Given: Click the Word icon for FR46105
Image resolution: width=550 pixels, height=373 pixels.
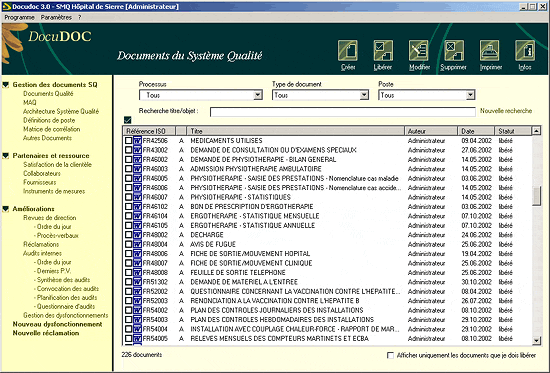Looking at the screenshot, I should coord(137,225).
